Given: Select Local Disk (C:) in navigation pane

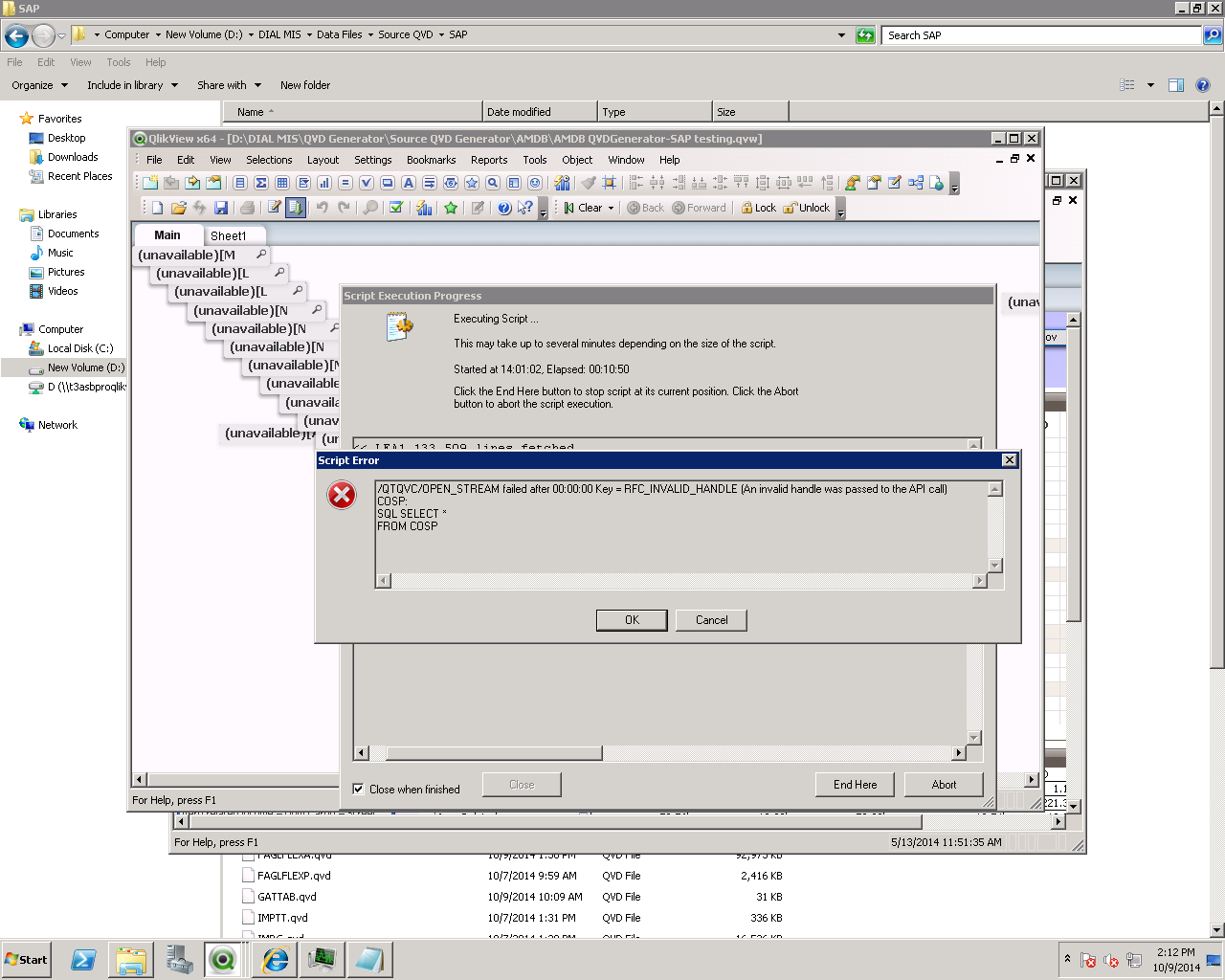Looking at the screenshot, I should point(80,348).
